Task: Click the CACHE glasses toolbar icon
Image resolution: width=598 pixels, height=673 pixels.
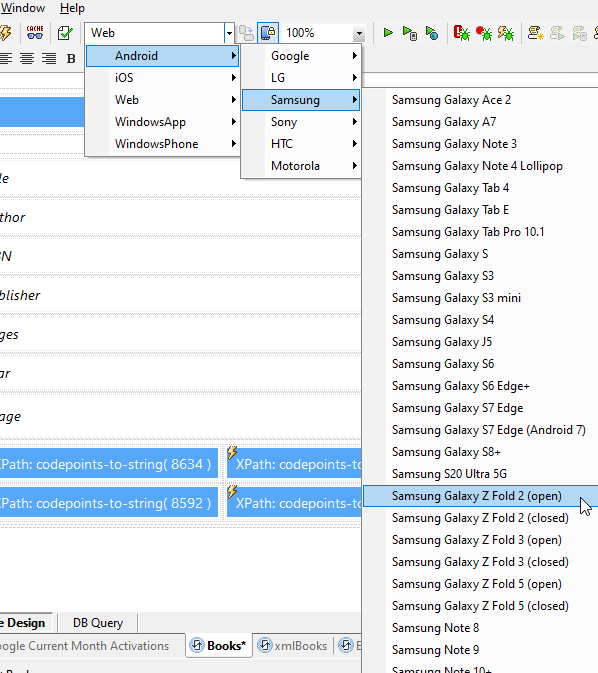Action: tap(35, 33)
